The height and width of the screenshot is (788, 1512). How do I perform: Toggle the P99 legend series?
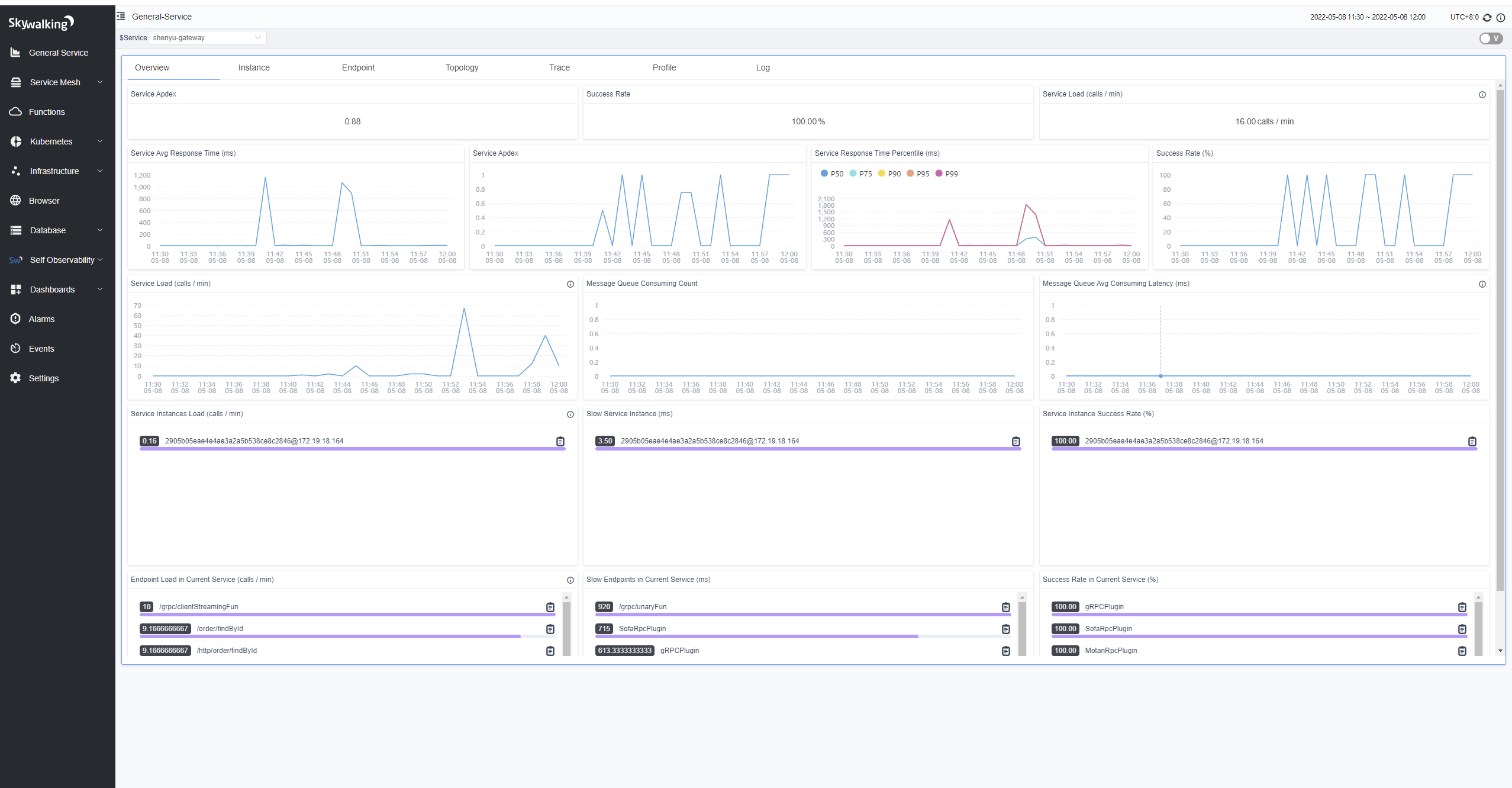946,173
